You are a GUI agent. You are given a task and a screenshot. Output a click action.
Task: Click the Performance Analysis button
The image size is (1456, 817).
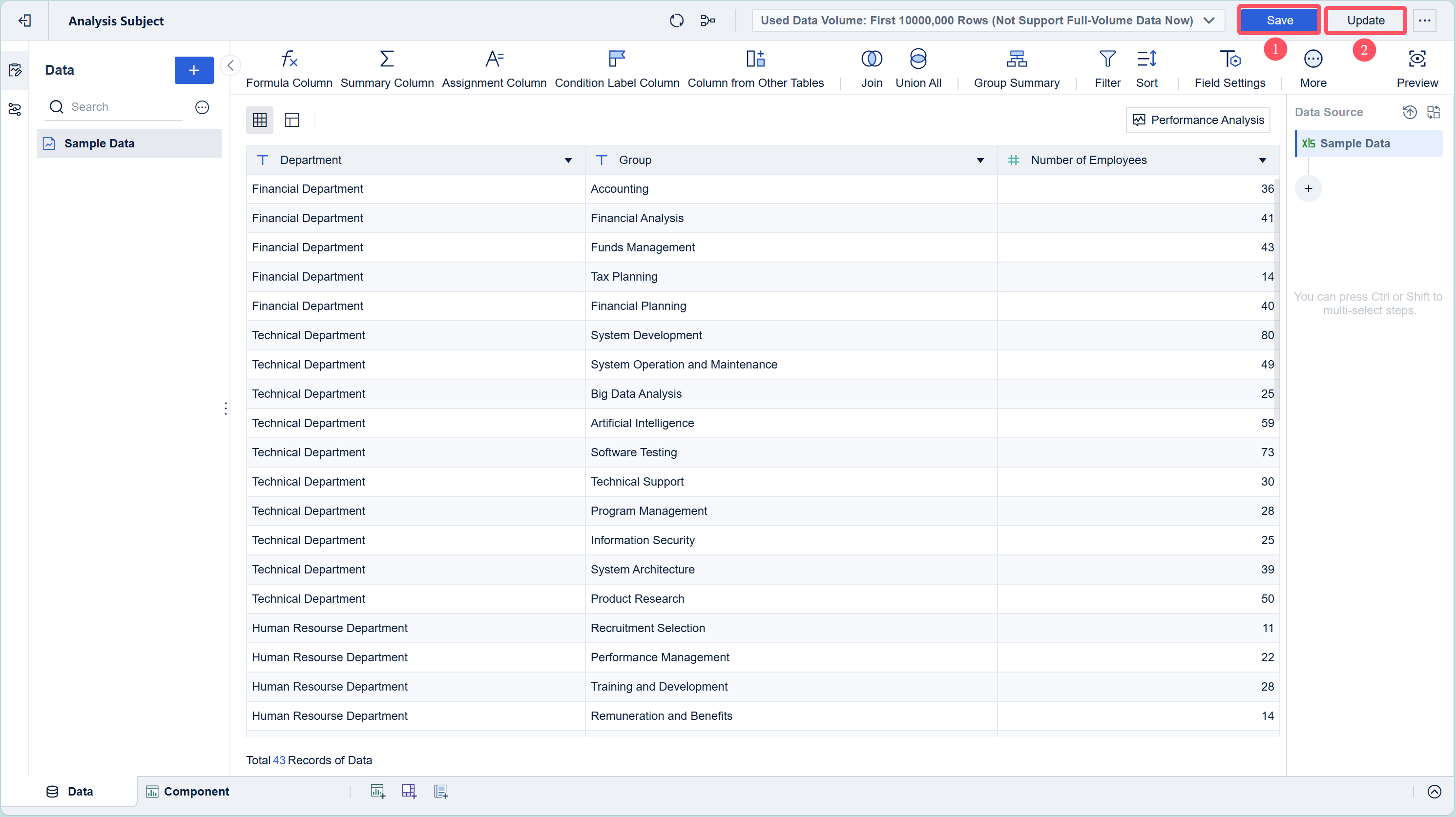(1198, 120)
